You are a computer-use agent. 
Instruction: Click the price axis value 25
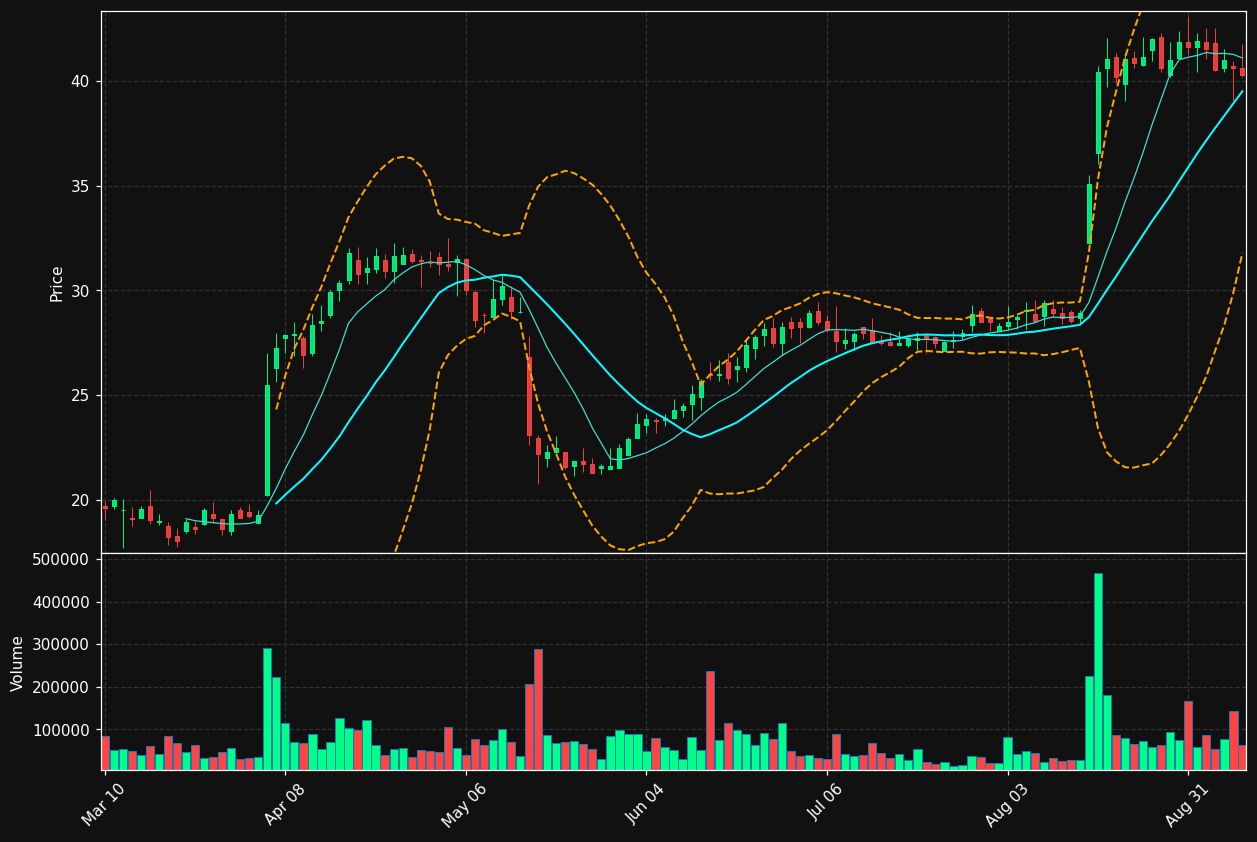pos(79,395)
